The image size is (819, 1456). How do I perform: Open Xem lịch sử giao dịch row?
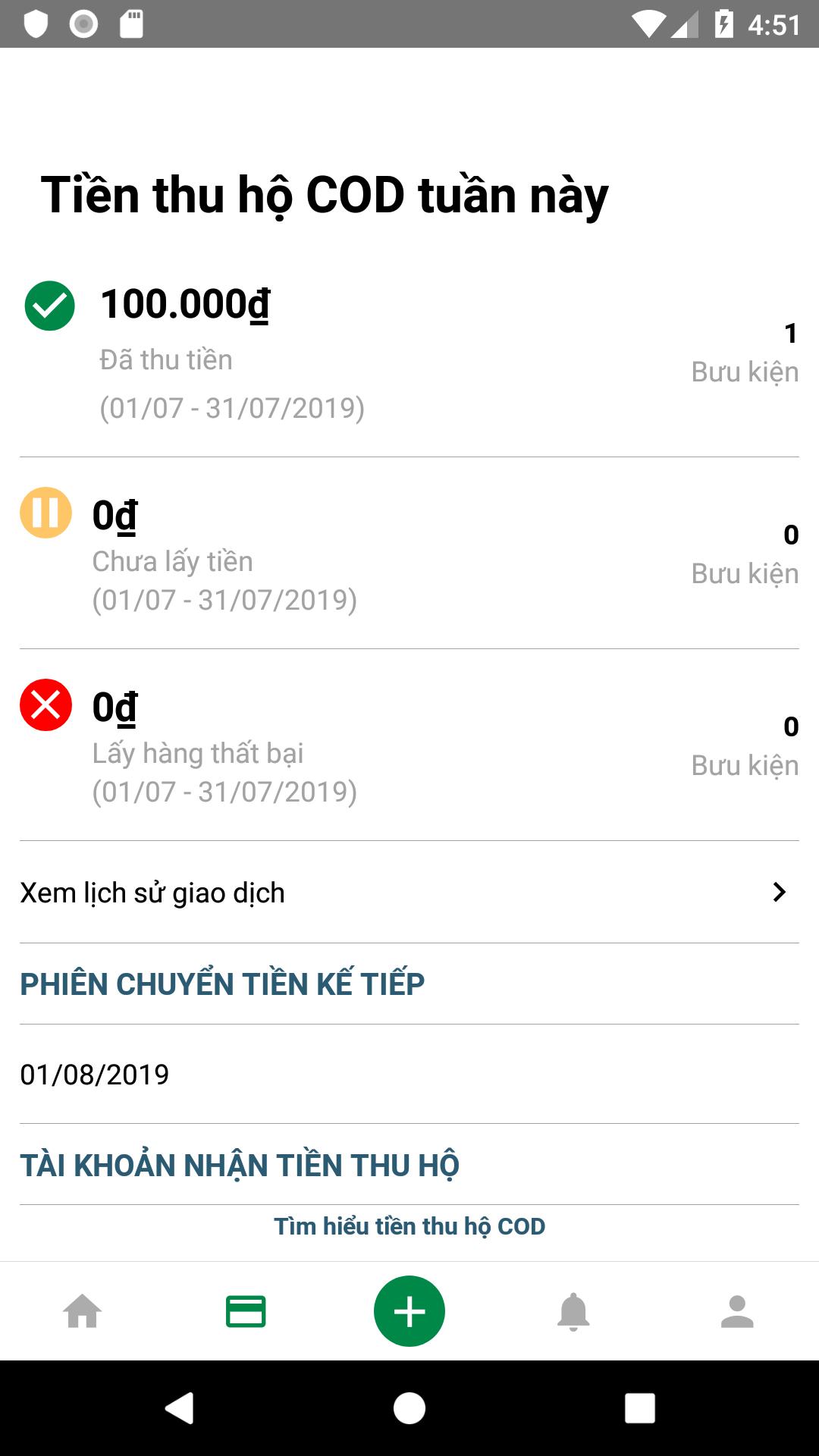pyautogui.click(x=409, y=893)
